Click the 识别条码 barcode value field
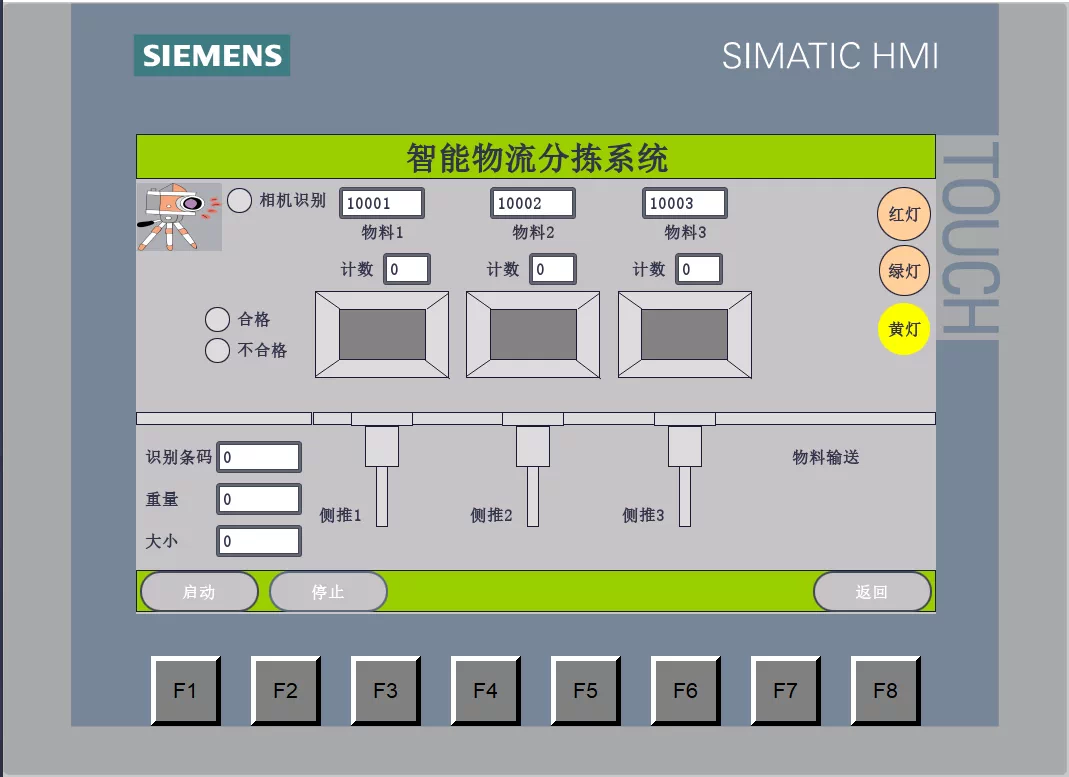1069x777 pixels. click(259, 457)
